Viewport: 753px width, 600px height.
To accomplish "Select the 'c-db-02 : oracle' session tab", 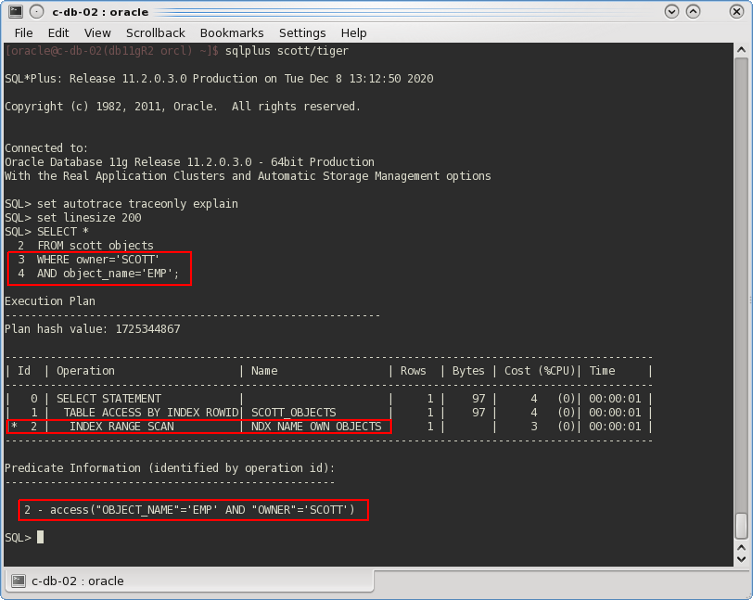I will click(x=190, y=581).
